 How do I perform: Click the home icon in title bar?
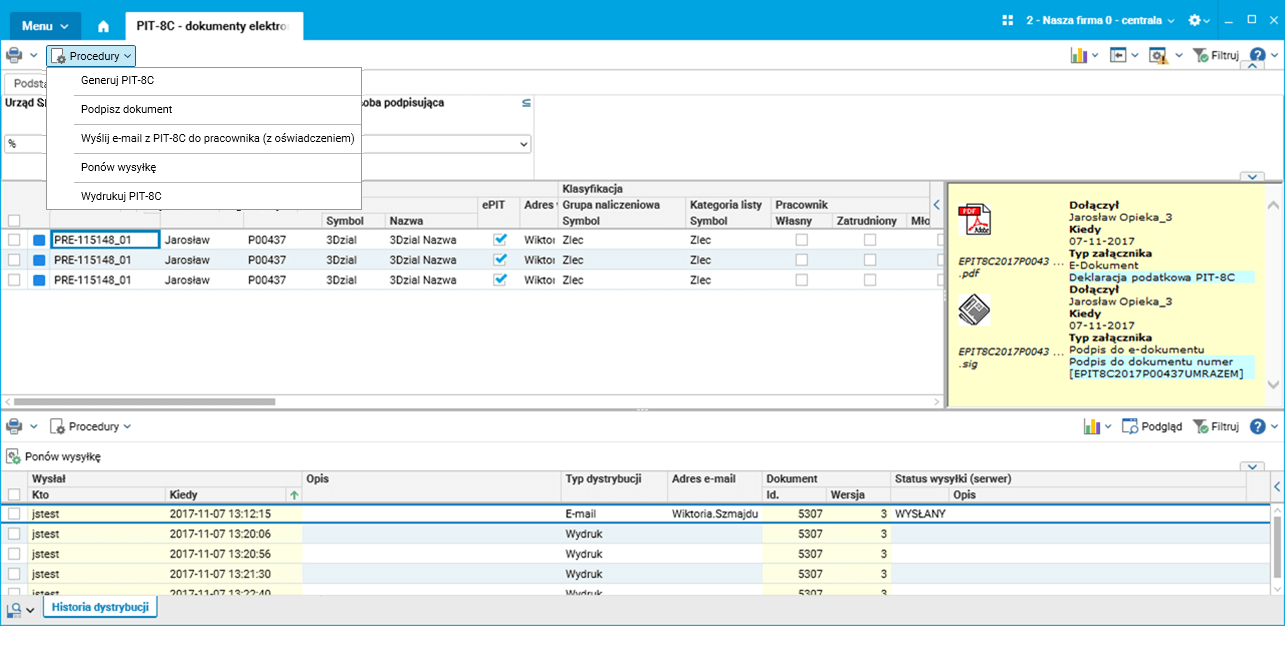(103, 26)
